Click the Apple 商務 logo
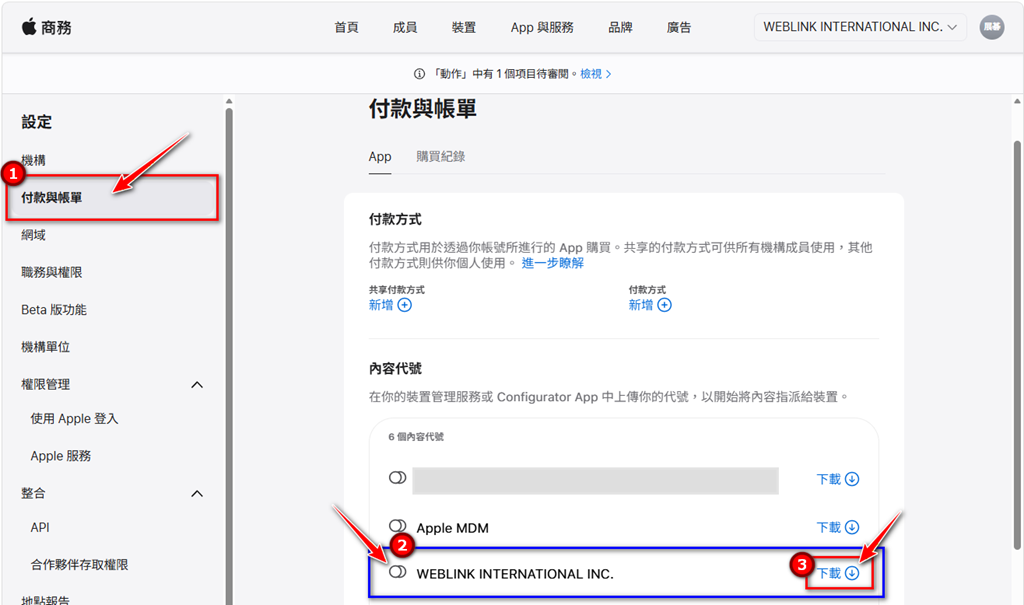This screenshot has height=605, width=1024. [46, 27]
